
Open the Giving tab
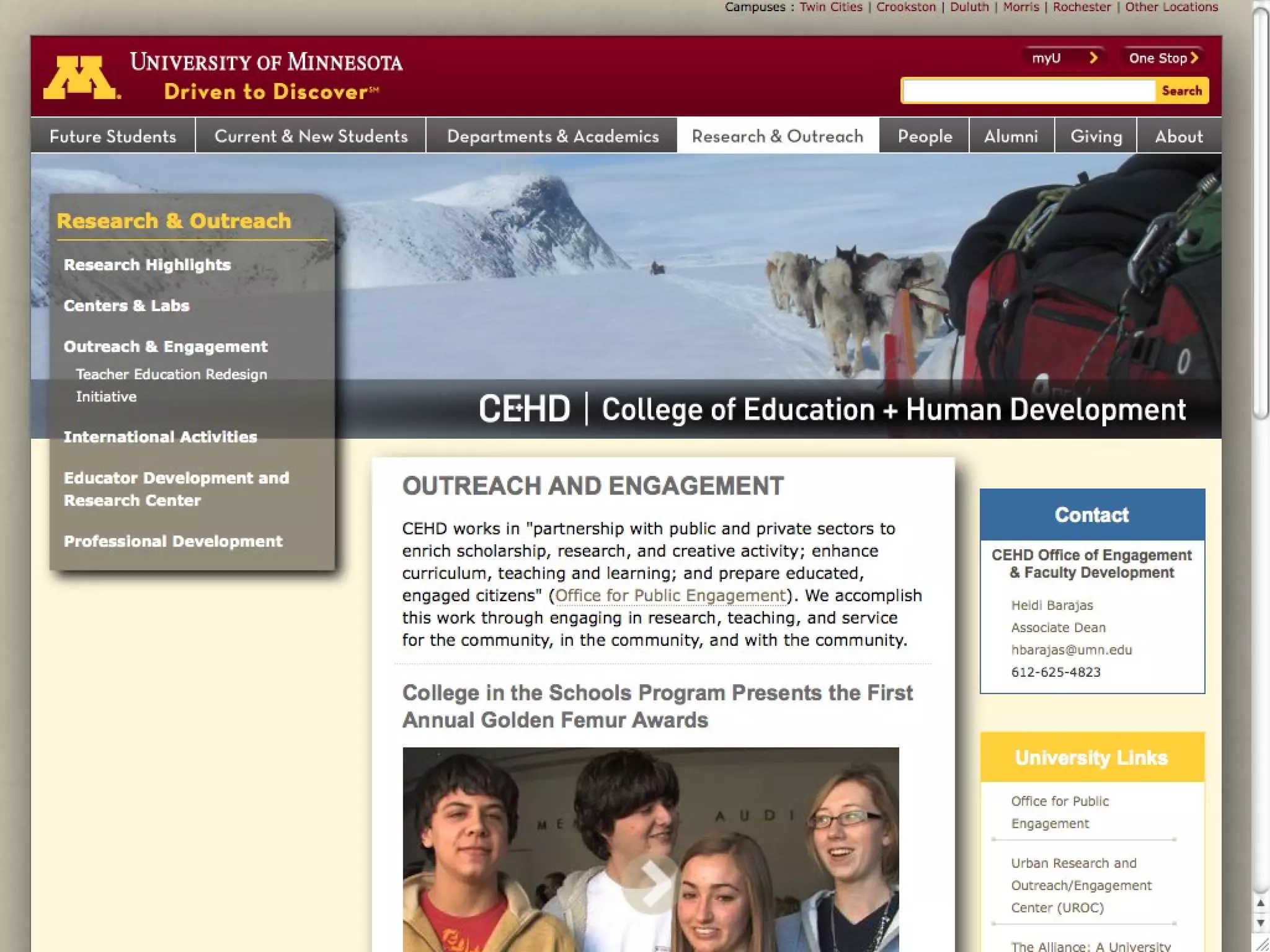(1096, 136)
